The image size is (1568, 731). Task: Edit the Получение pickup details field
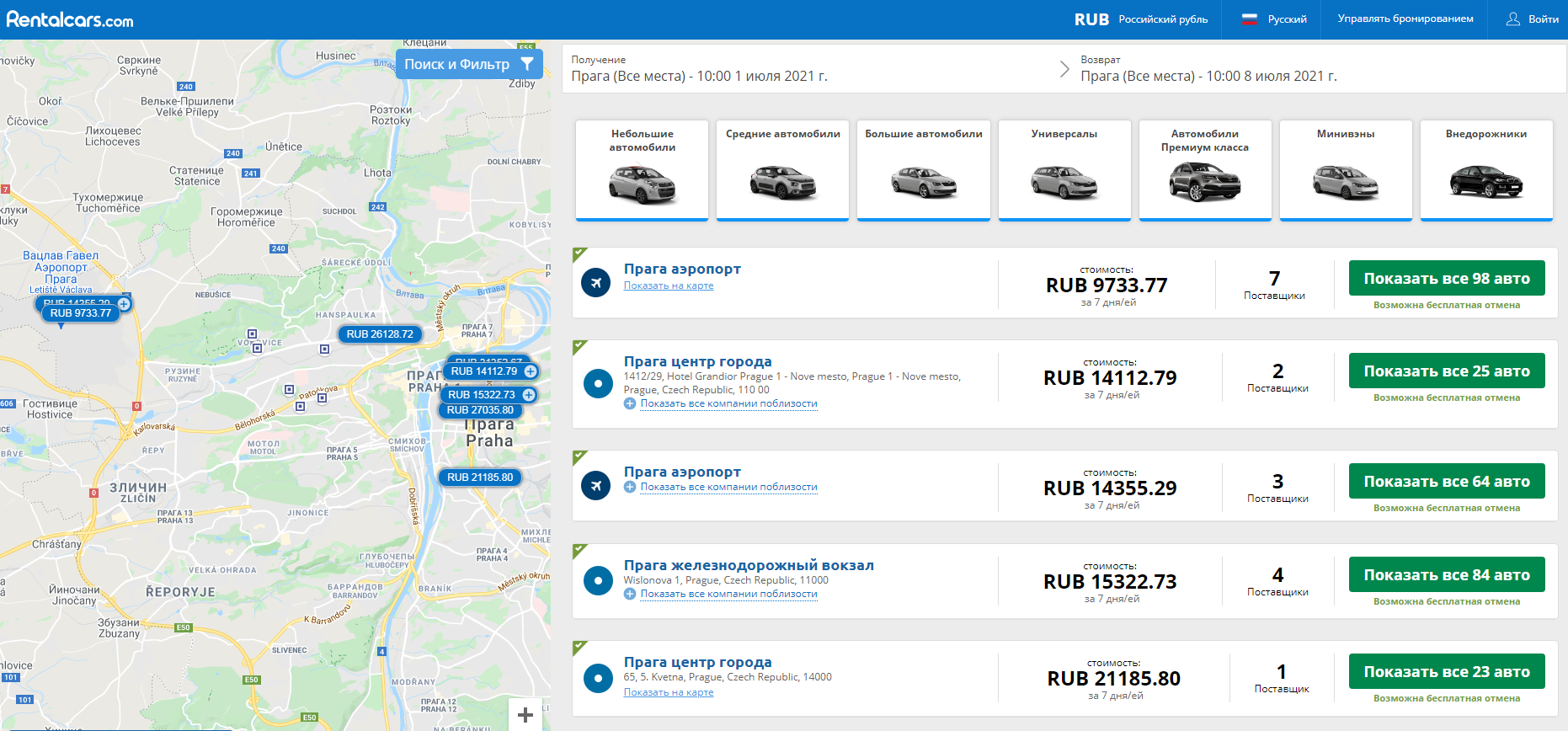[808, 68]
